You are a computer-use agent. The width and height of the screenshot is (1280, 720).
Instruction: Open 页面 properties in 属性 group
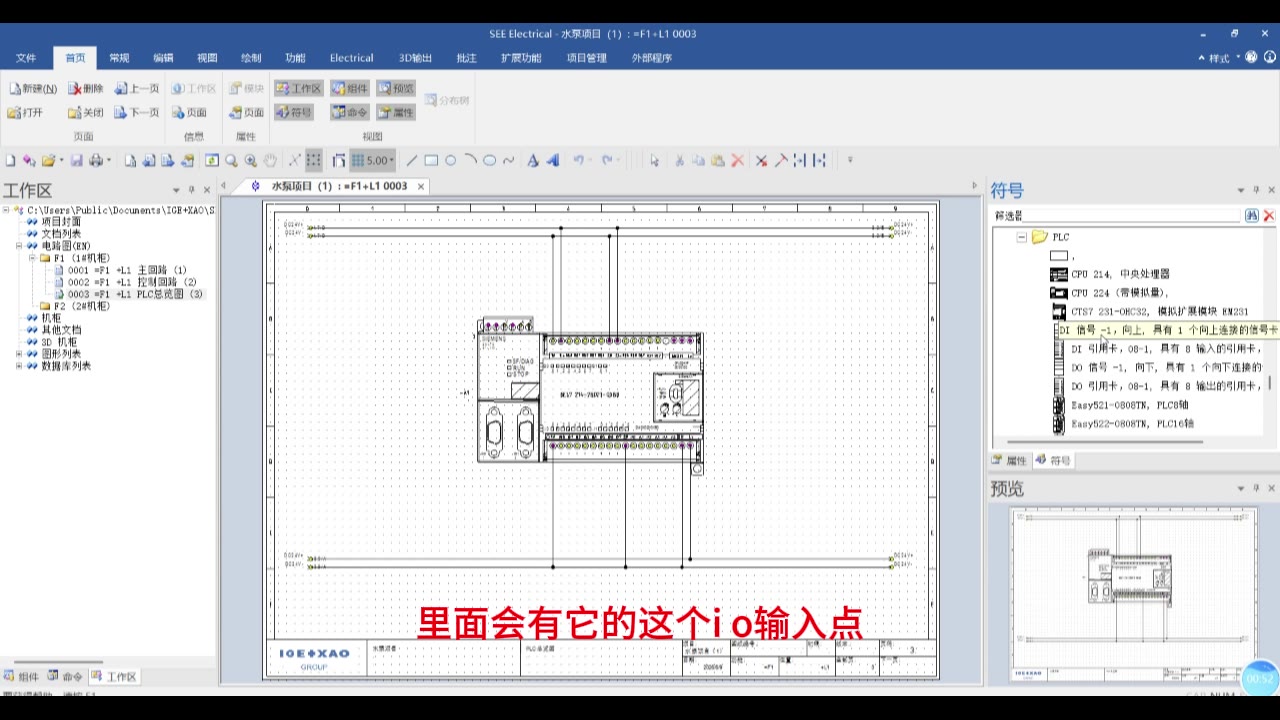(246, 113)
